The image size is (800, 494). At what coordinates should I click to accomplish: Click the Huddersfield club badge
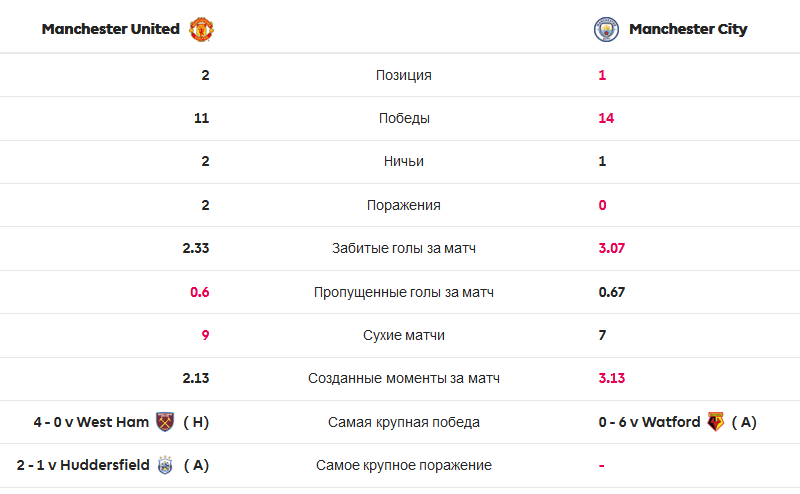(165, 465)
